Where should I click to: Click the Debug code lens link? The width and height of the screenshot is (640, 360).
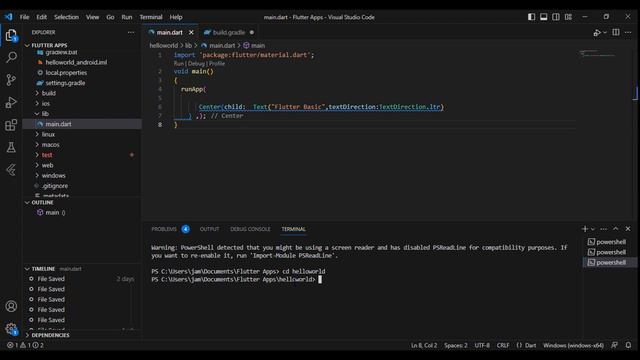pos(196,64)
